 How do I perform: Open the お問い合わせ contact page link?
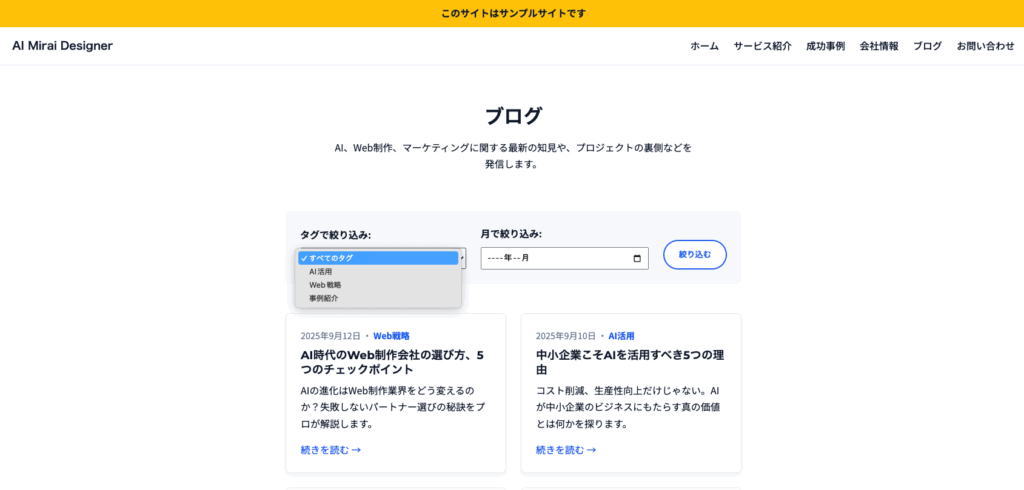point(985,46)
